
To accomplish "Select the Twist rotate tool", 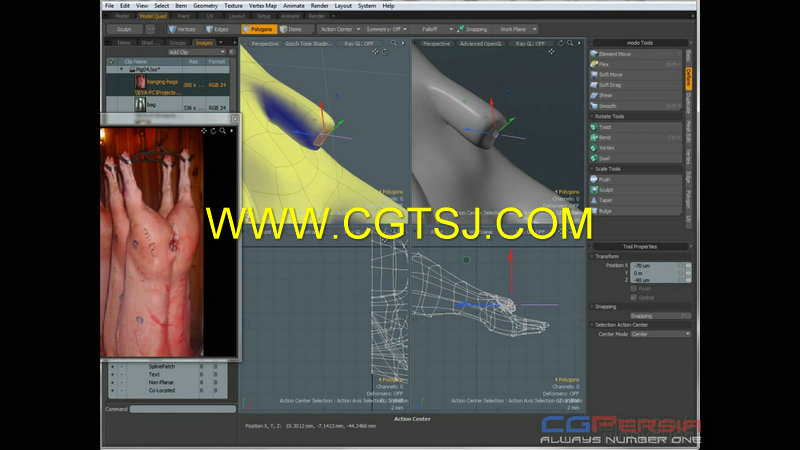I will (636, 127).
